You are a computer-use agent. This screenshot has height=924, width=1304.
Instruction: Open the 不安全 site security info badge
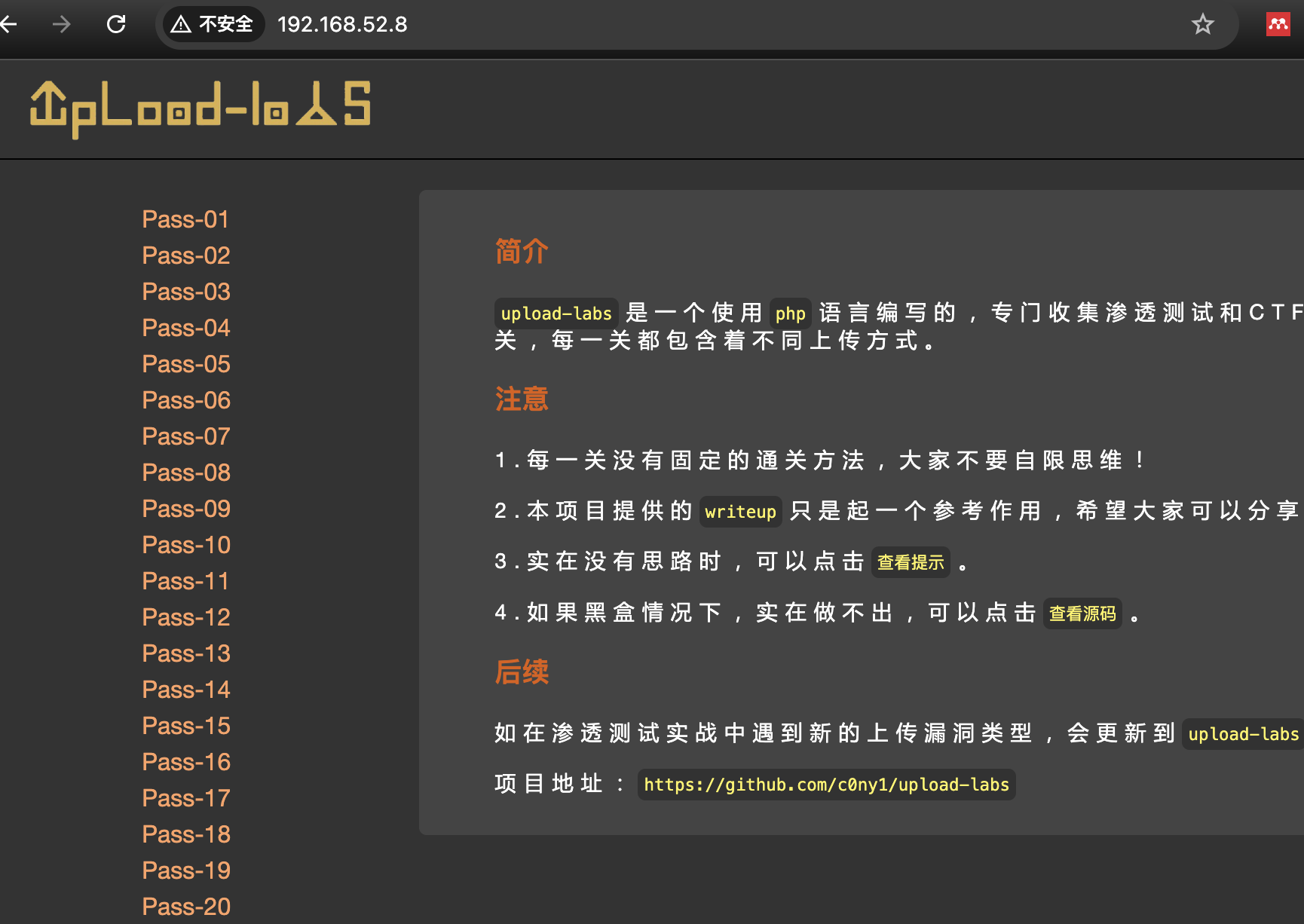point(213,24)
